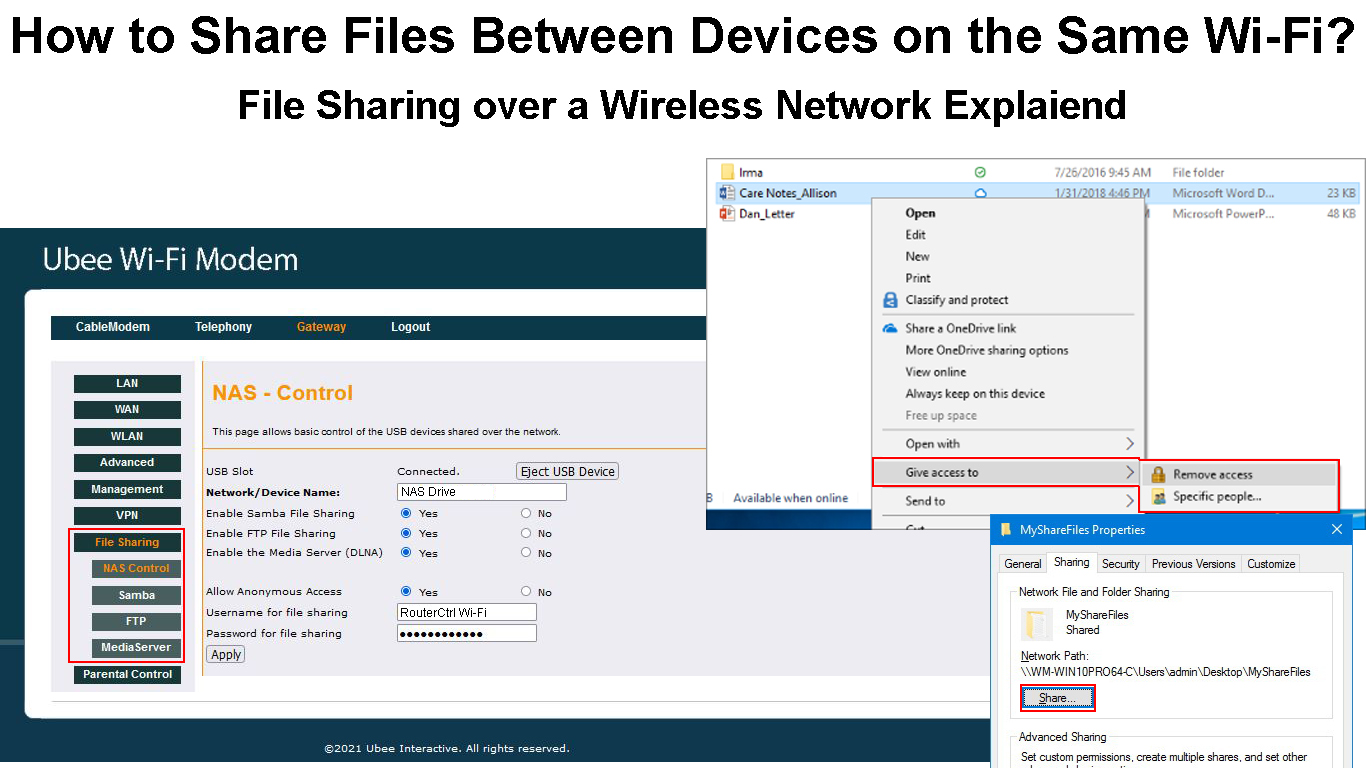The image size is (1366, 768).
Task: Open the Gateway tab
Action: [321, 327]
